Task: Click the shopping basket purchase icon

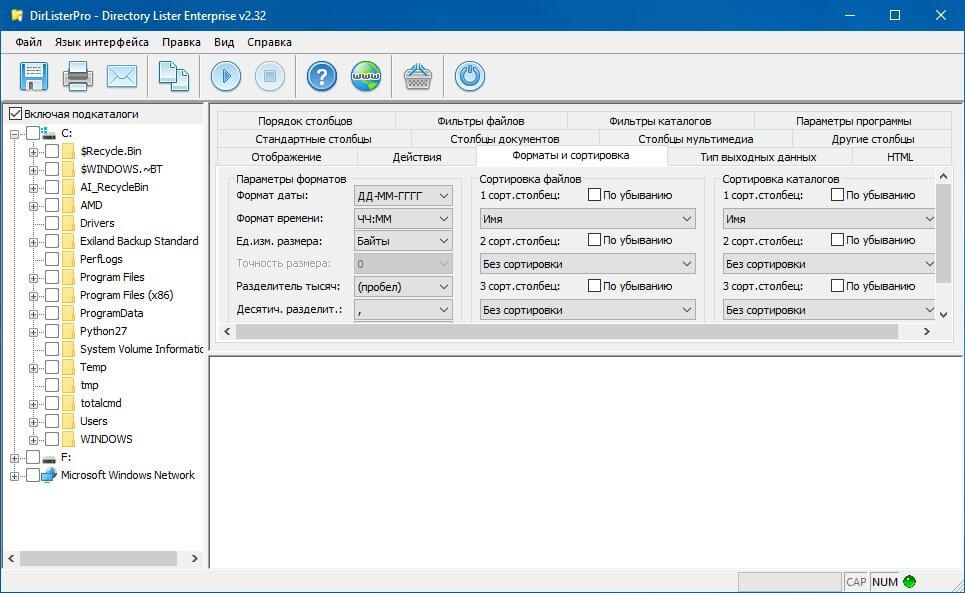Action: pyautogui.click(x=417, y=76)
